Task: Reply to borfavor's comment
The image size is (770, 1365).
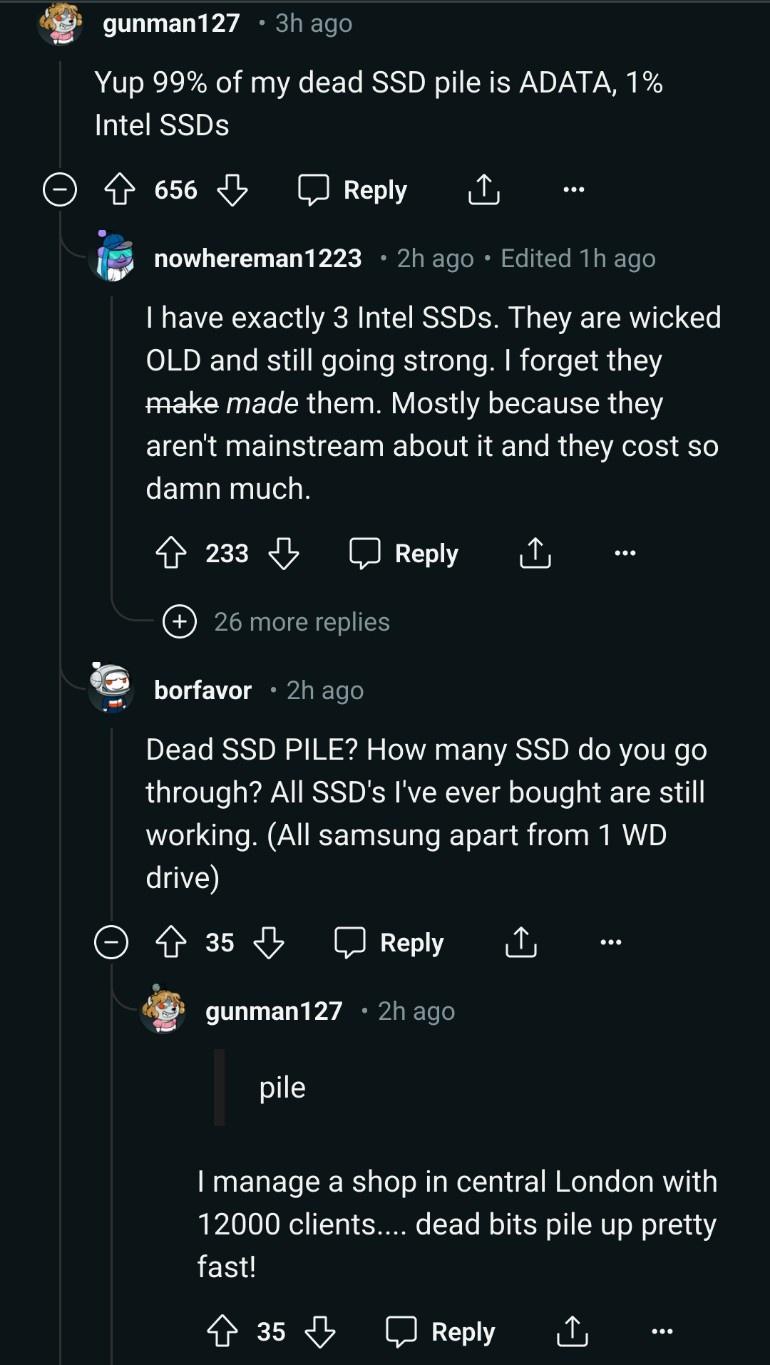Action: [x=391, y=942]
